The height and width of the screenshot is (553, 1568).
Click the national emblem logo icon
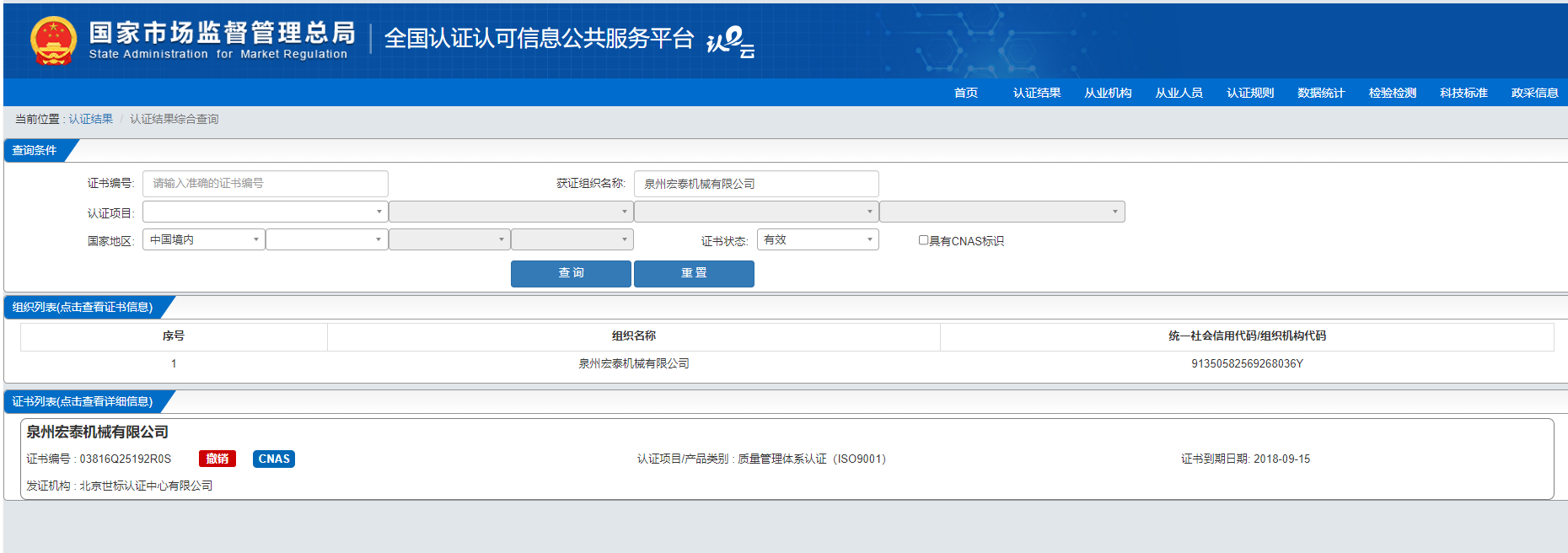pyautogui.click(x=53, y=40)
